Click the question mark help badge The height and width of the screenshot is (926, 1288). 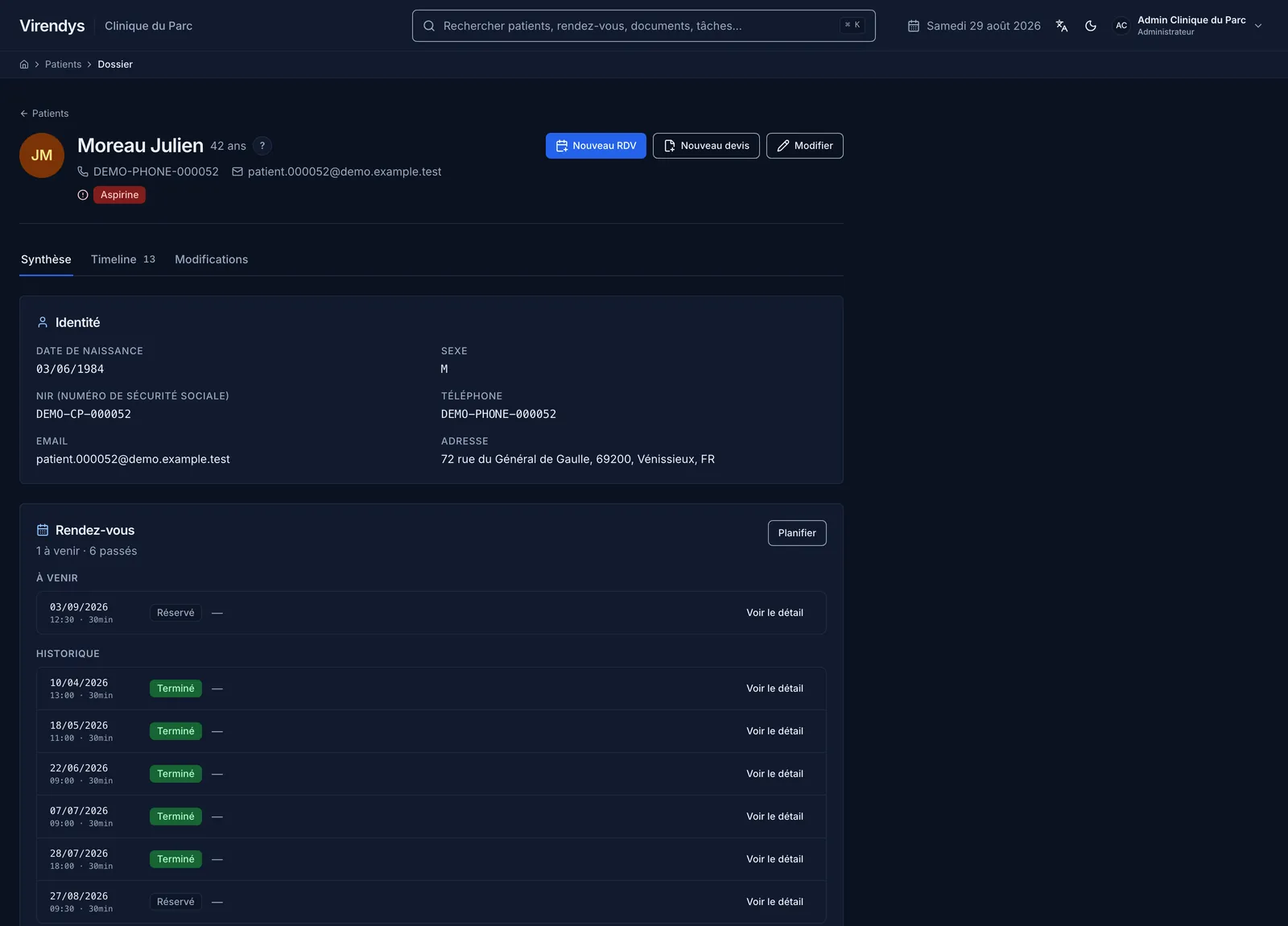(262, 146)
